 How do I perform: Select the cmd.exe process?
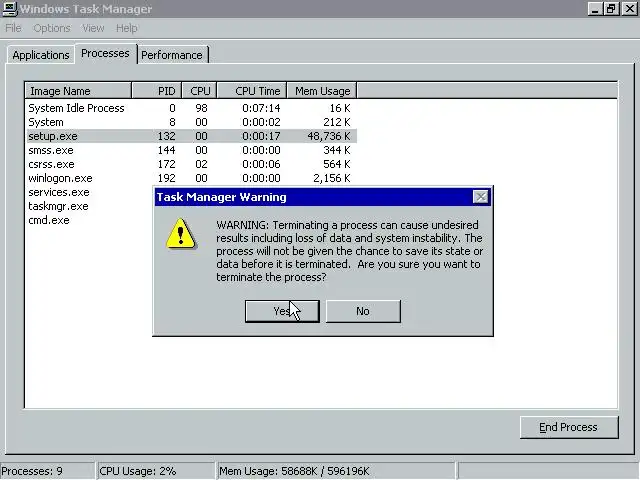[49, 220]
